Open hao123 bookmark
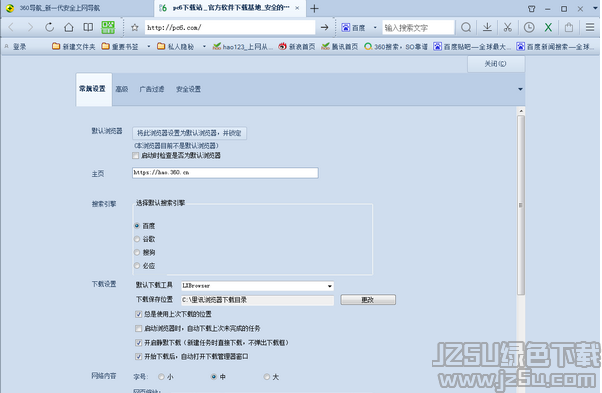 click(x=243, y=46)
